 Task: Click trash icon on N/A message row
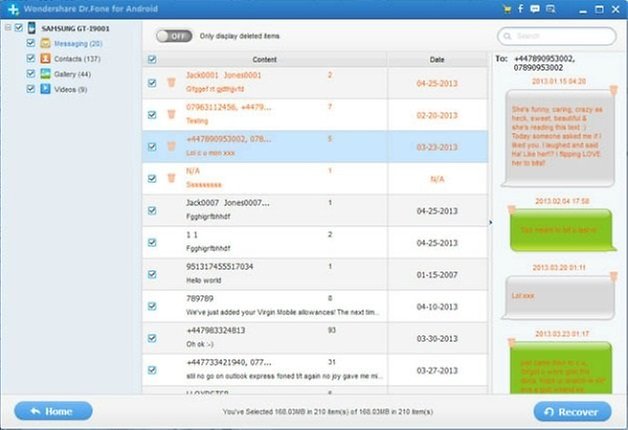pyautogui.click(x=171, y=178)
